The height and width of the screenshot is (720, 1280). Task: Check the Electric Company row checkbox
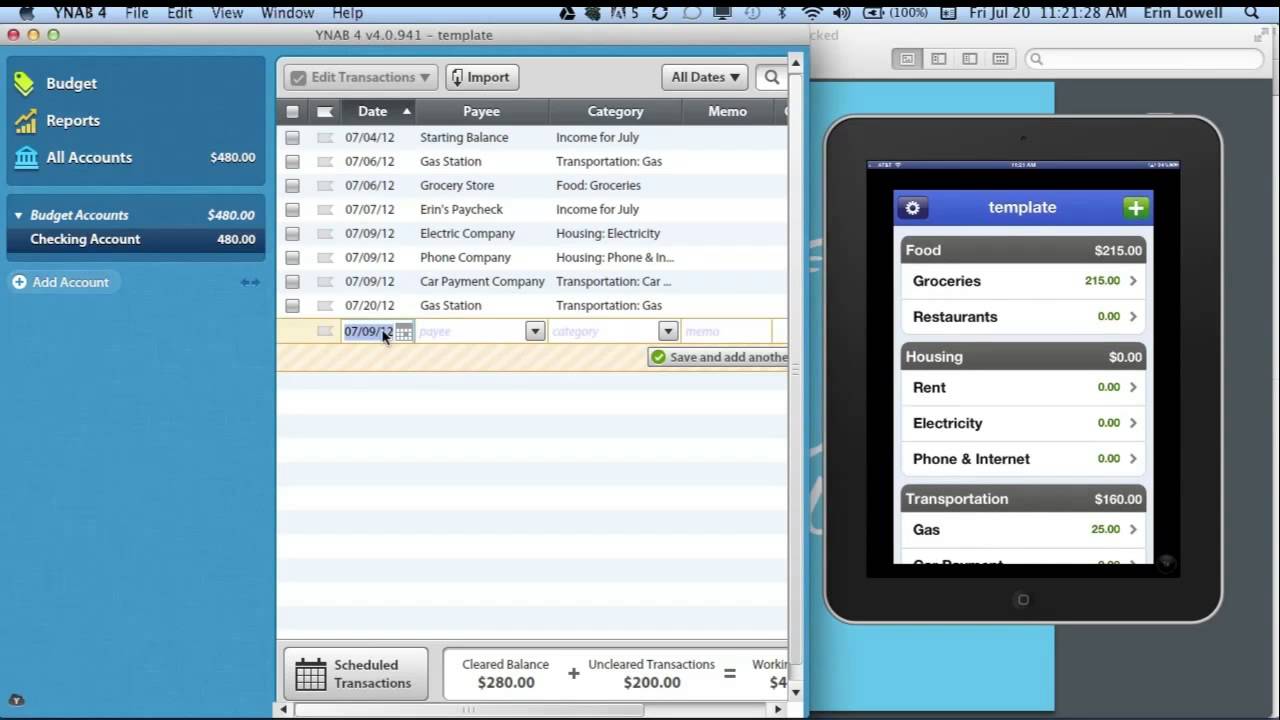click(x=292, y=234)
